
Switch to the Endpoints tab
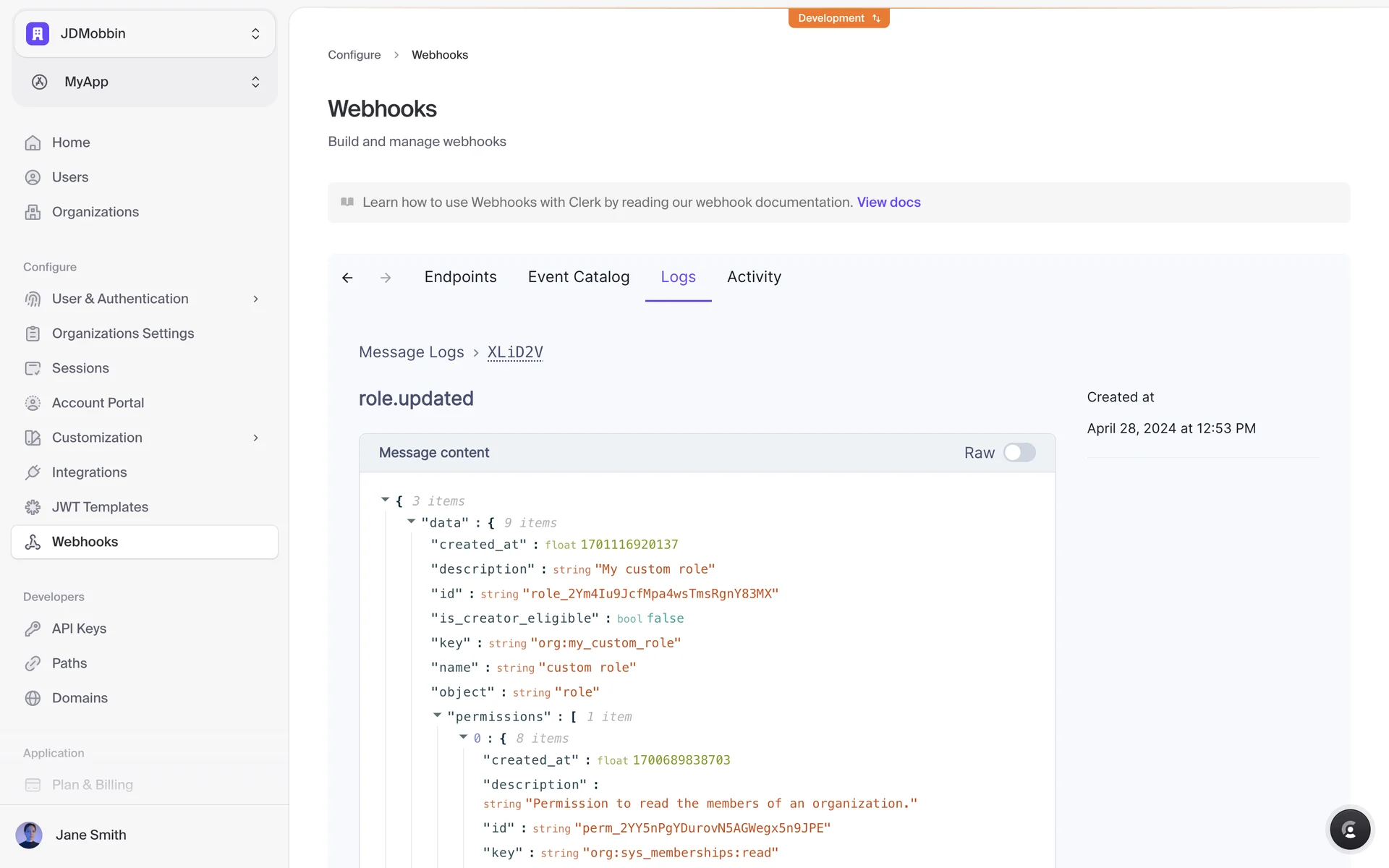(460, 277)
